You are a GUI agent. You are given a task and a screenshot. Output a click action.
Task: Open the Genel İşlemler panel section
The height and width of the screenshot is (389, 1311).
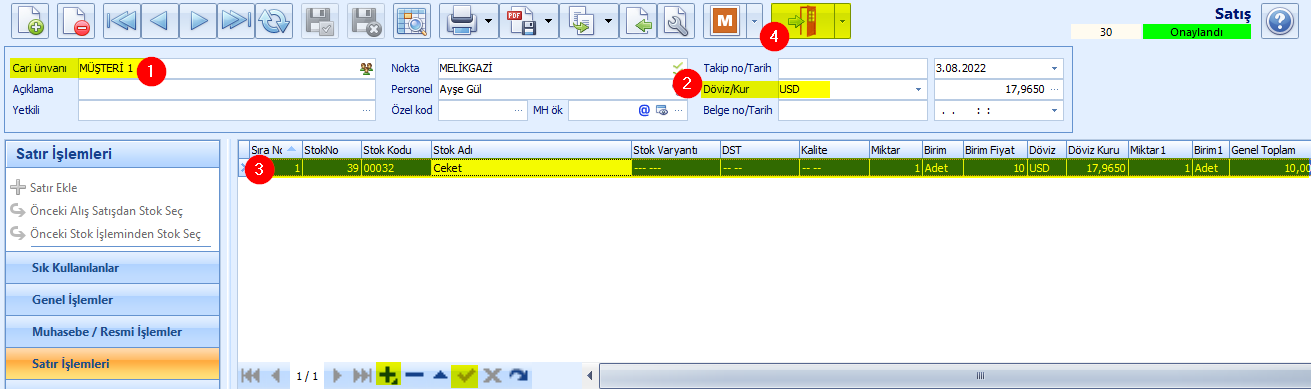[x=112, y=300]
